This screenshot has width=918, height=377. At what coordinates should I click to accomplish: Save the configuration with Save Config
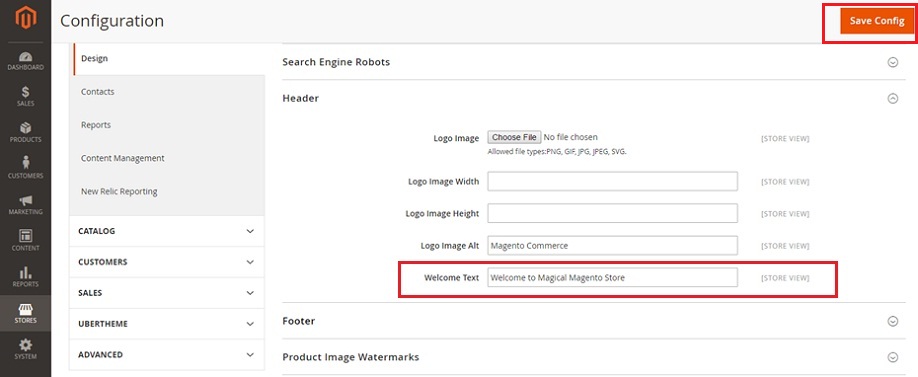(876, 20)
